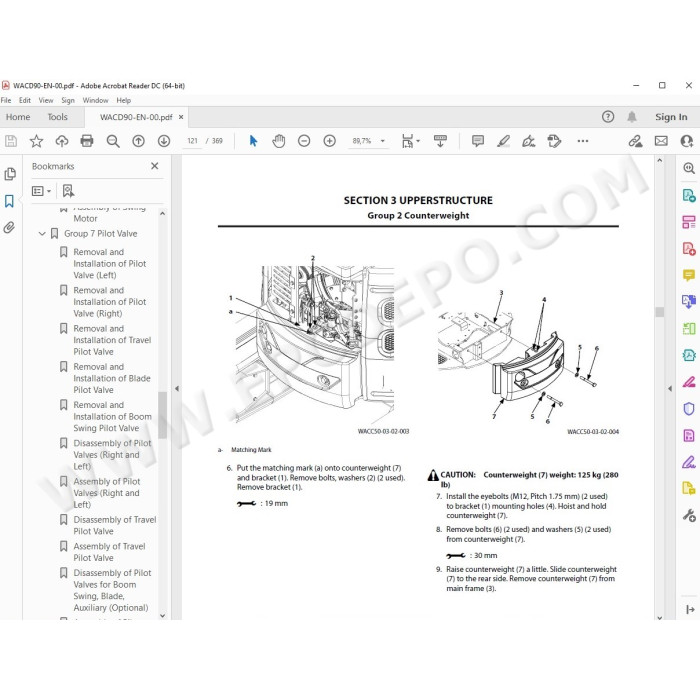This screenshot has height=700, width=700.
Task: Select the highlighter pen tool
Action: point(503,141)
